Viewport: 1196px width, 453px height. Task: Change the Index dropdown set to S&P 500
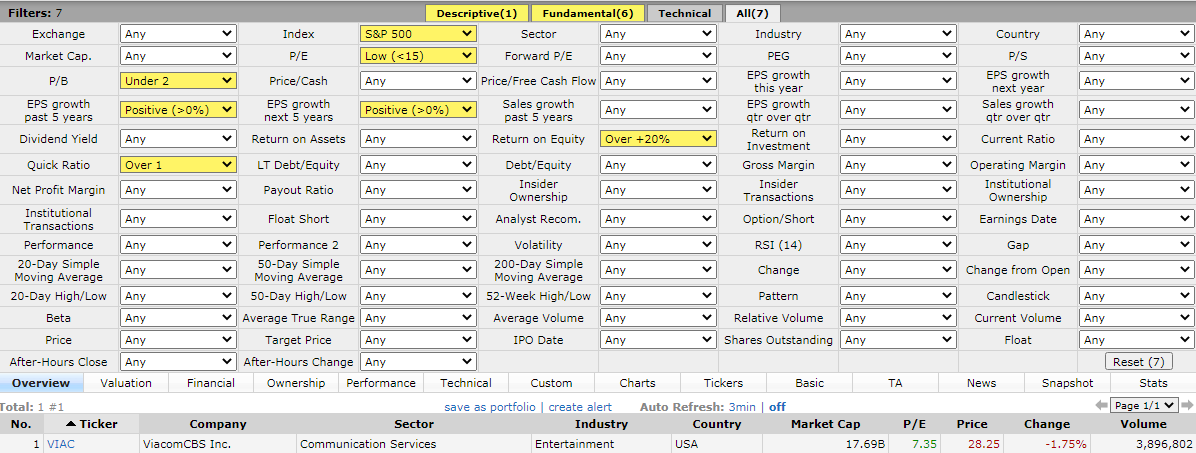419,34
